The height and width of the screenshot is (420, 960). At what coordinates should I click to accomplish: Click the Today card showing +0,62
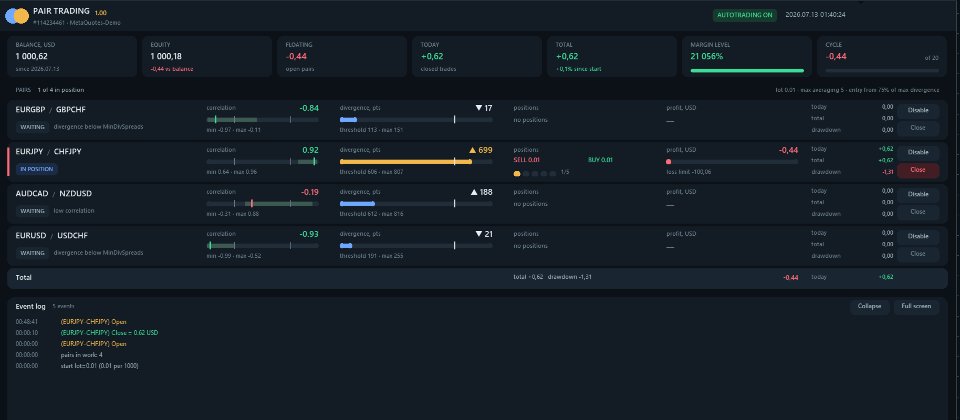point(477,56)
